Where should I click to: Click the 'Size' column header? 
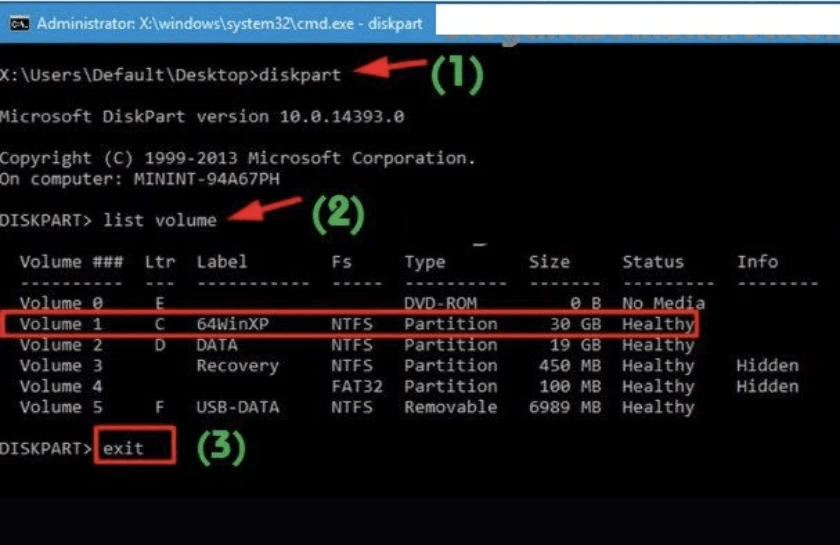pos(549,262)
